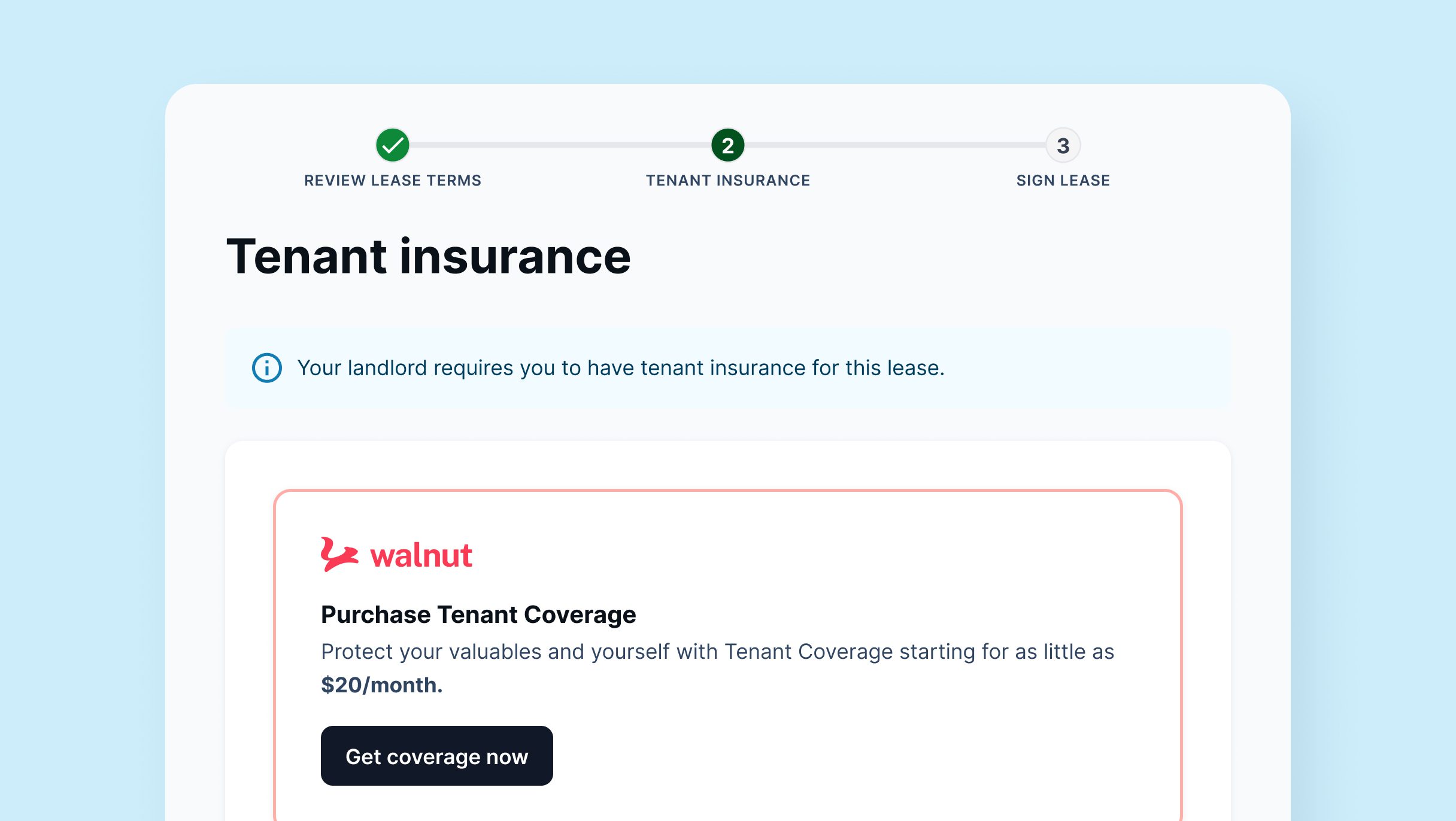
Task: Click the walnut squirrel logo icon
Action: [x=339, y=554]
